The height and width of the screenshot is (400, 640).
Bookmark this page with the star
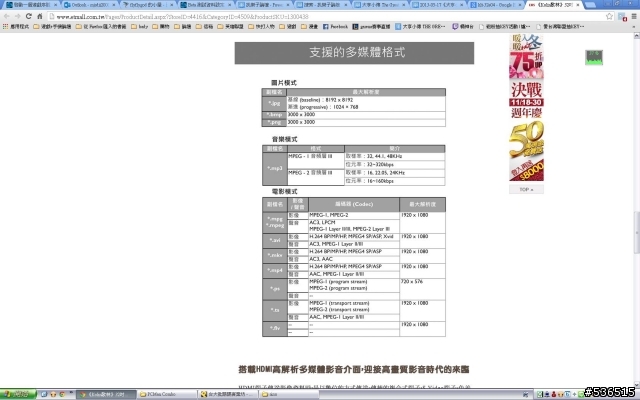(609, 16)
